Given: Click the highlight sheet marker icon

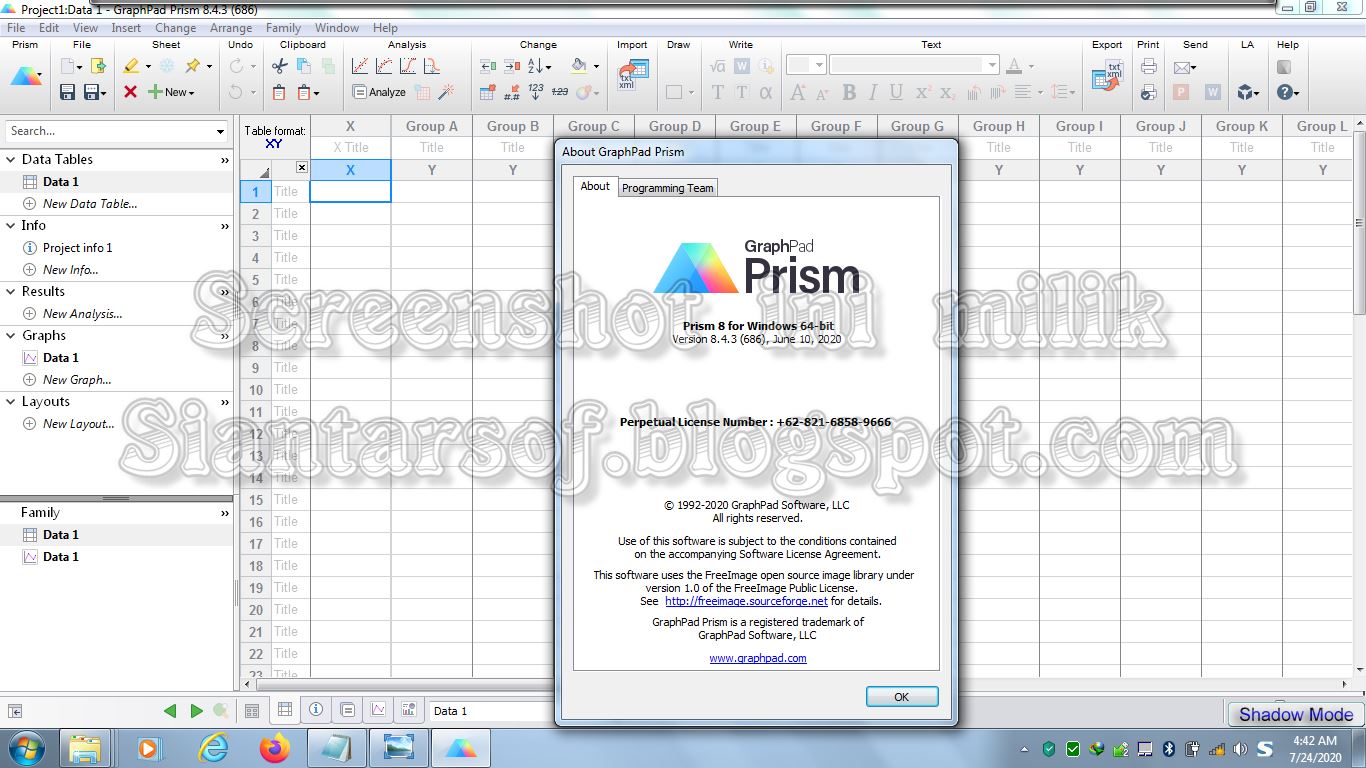Looking at the screenshot, I should [131, 66].
